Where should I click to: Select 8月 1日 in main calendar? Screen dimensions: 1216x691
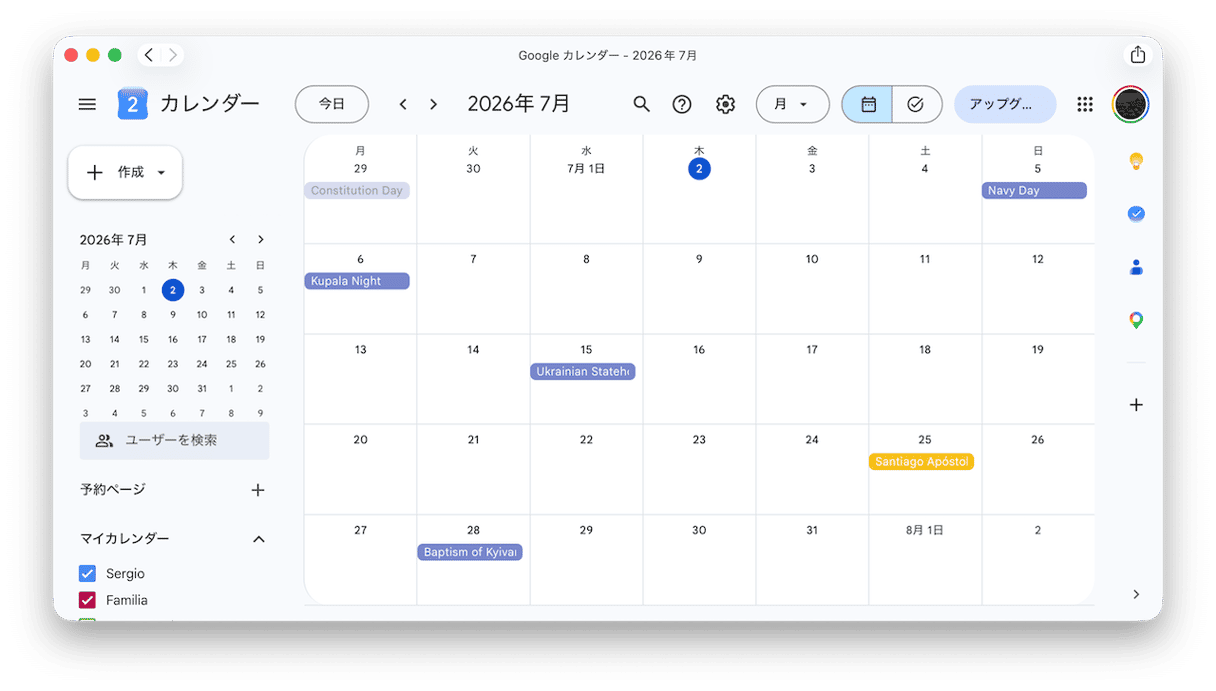point(925,530)
